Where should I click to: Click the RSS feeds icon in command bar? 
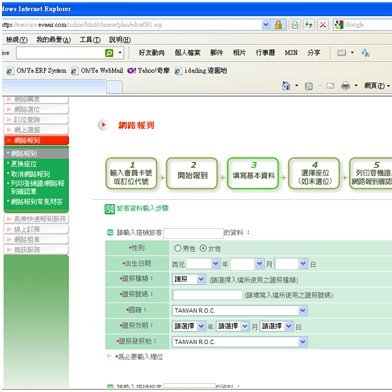309,86
